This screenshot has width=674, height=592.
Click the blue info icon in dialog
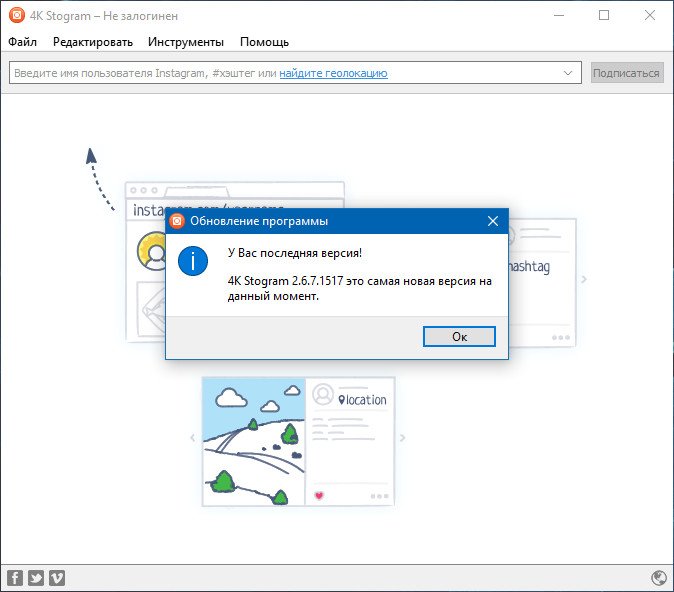pyautogui.click(x=193, y=261)
